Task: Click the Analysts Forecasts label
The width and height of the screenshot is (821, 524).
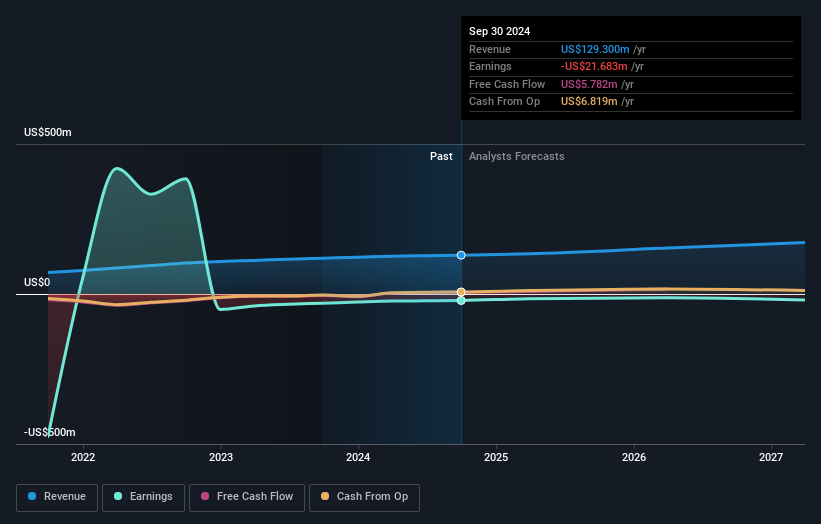Action: 516,157
